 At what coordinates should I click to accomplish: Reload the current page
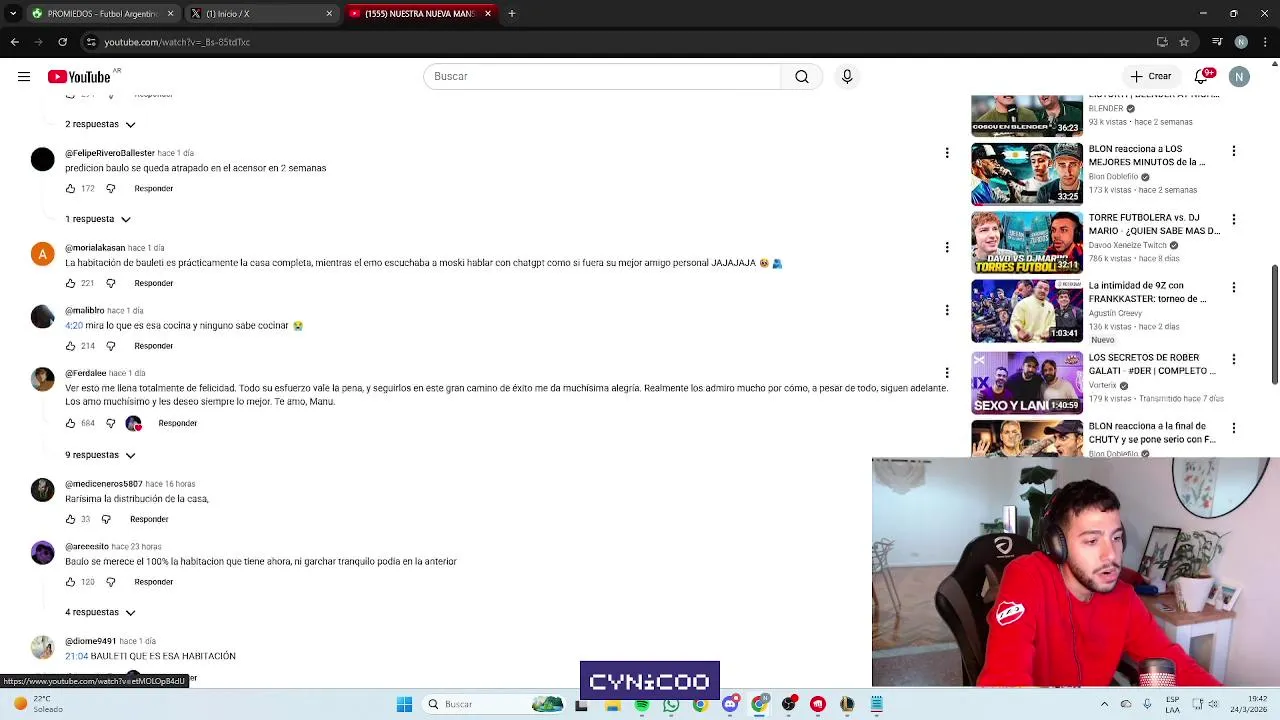click(x=62, y=42)
